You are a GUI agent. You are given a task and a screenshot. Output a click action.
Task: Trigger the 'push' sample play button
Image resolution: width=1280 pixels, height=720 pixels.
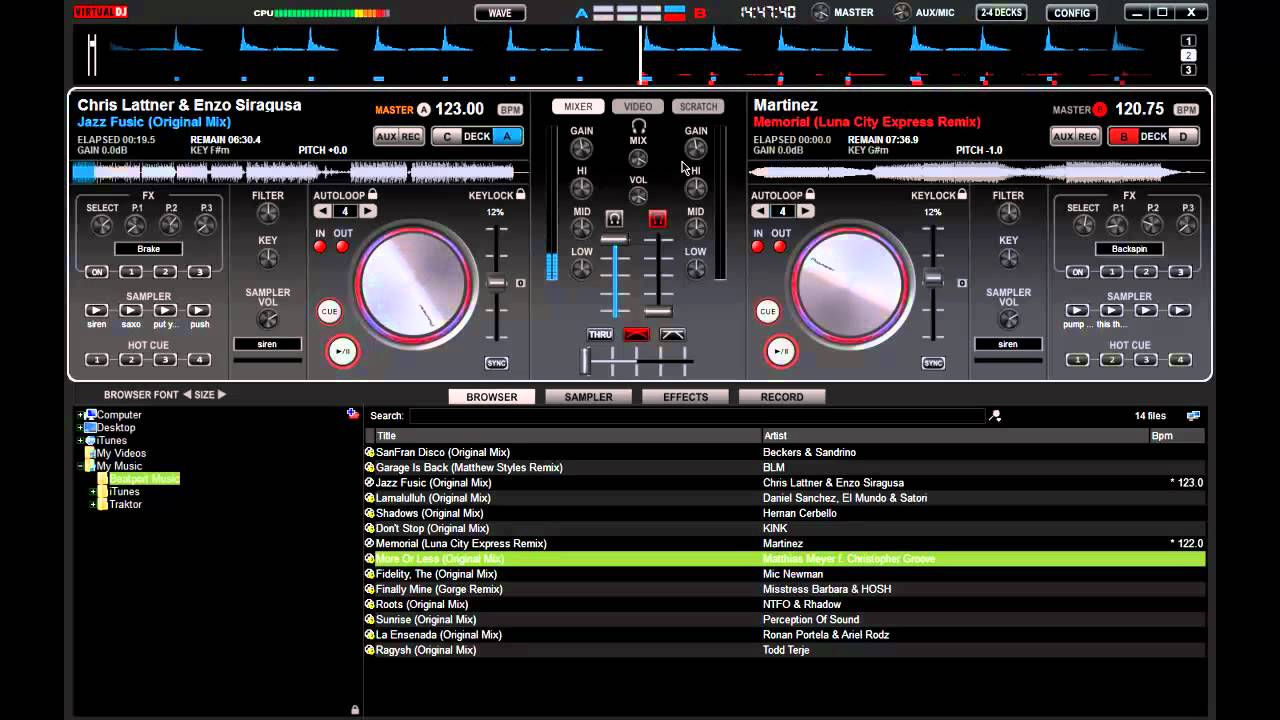(x=199, y=311)
